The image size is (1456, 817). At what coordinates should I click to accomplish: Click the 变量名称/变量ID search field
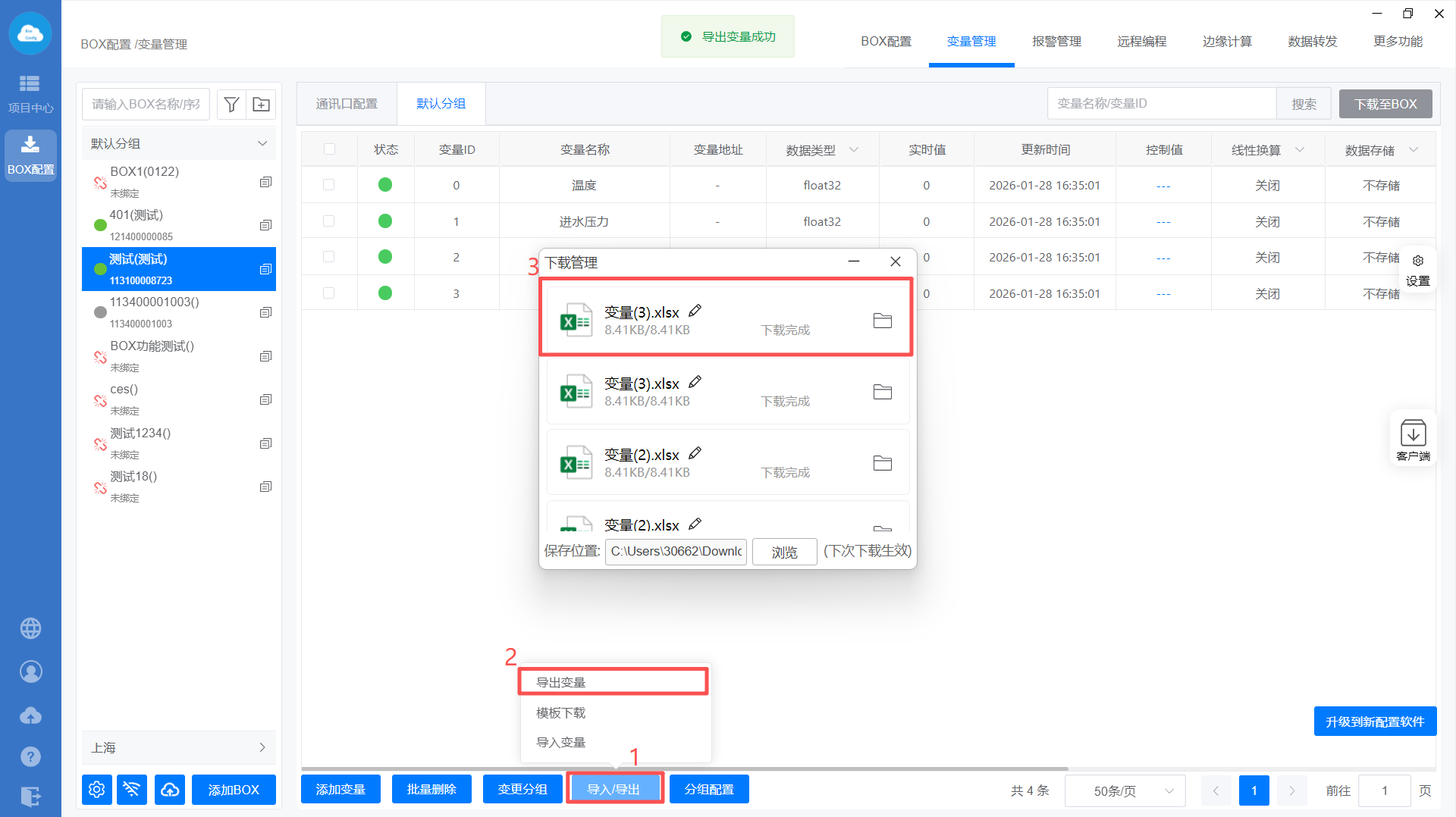tap(1161, 104)
